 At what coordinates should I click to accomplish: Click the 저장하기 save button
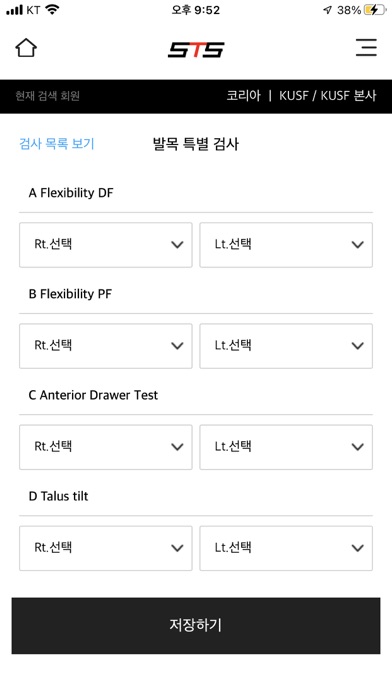click(196, 625)
